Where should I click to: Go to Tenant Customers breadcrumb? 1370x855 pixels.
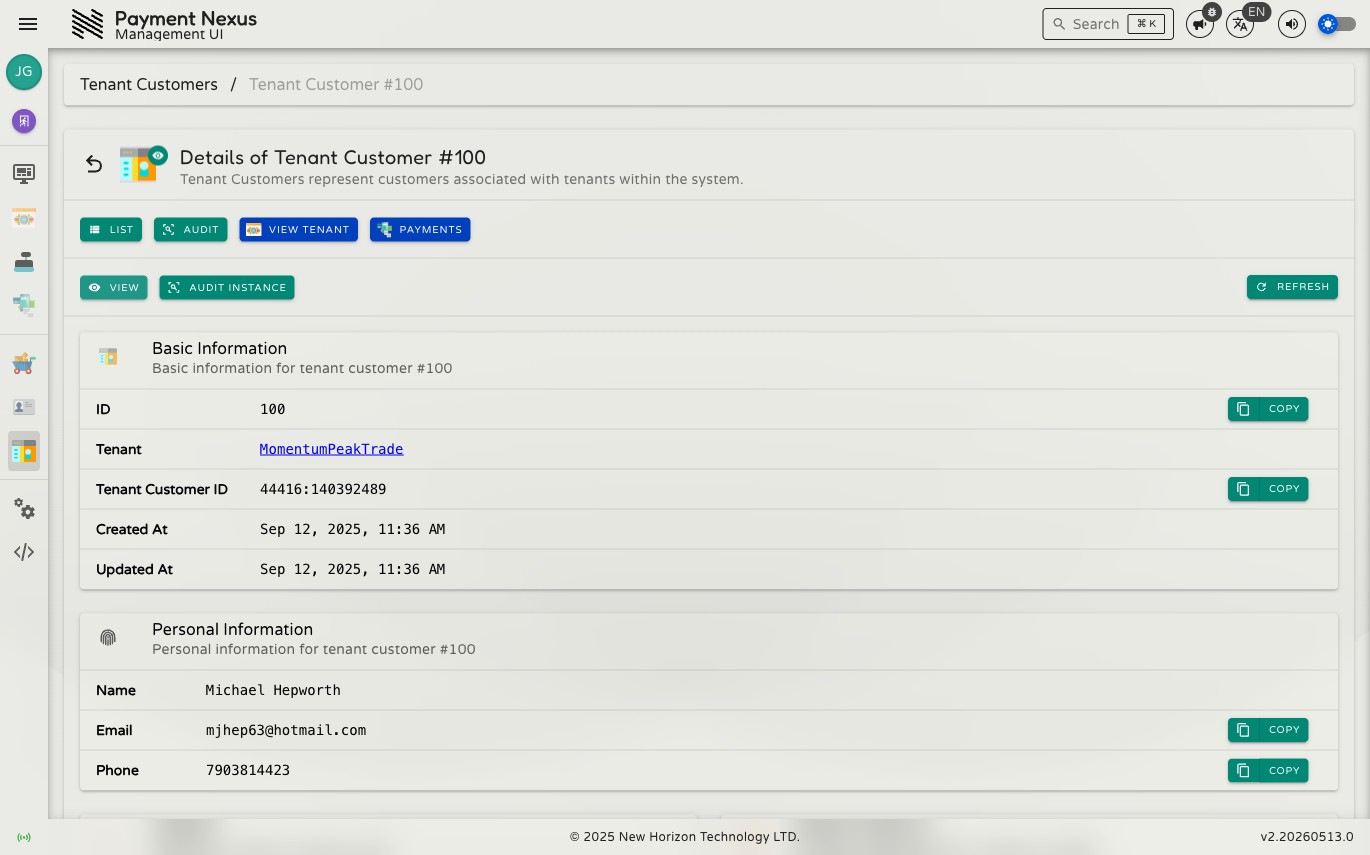(149, 84)
